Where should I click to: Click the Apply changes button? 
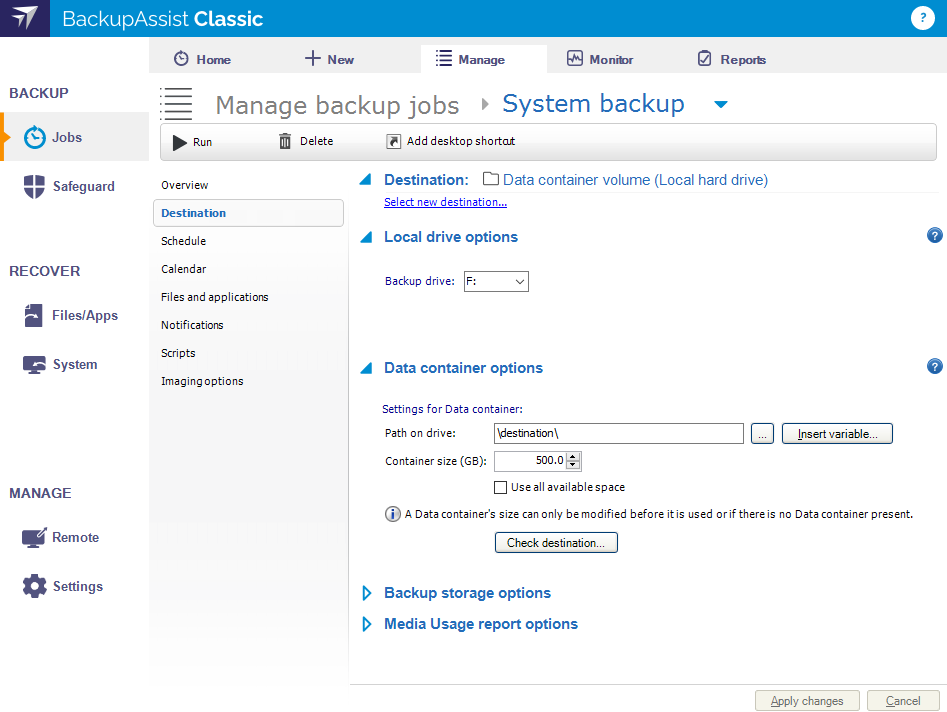(x=807, y=701)
